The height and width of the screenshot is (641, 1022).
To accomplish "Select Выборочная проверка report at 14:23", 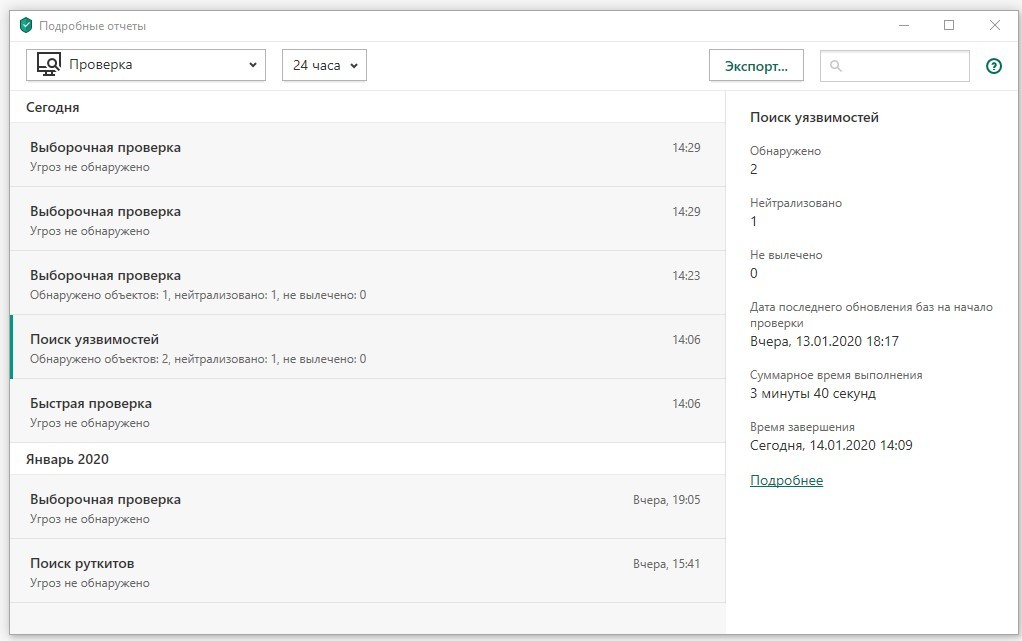I will point(368,283).
